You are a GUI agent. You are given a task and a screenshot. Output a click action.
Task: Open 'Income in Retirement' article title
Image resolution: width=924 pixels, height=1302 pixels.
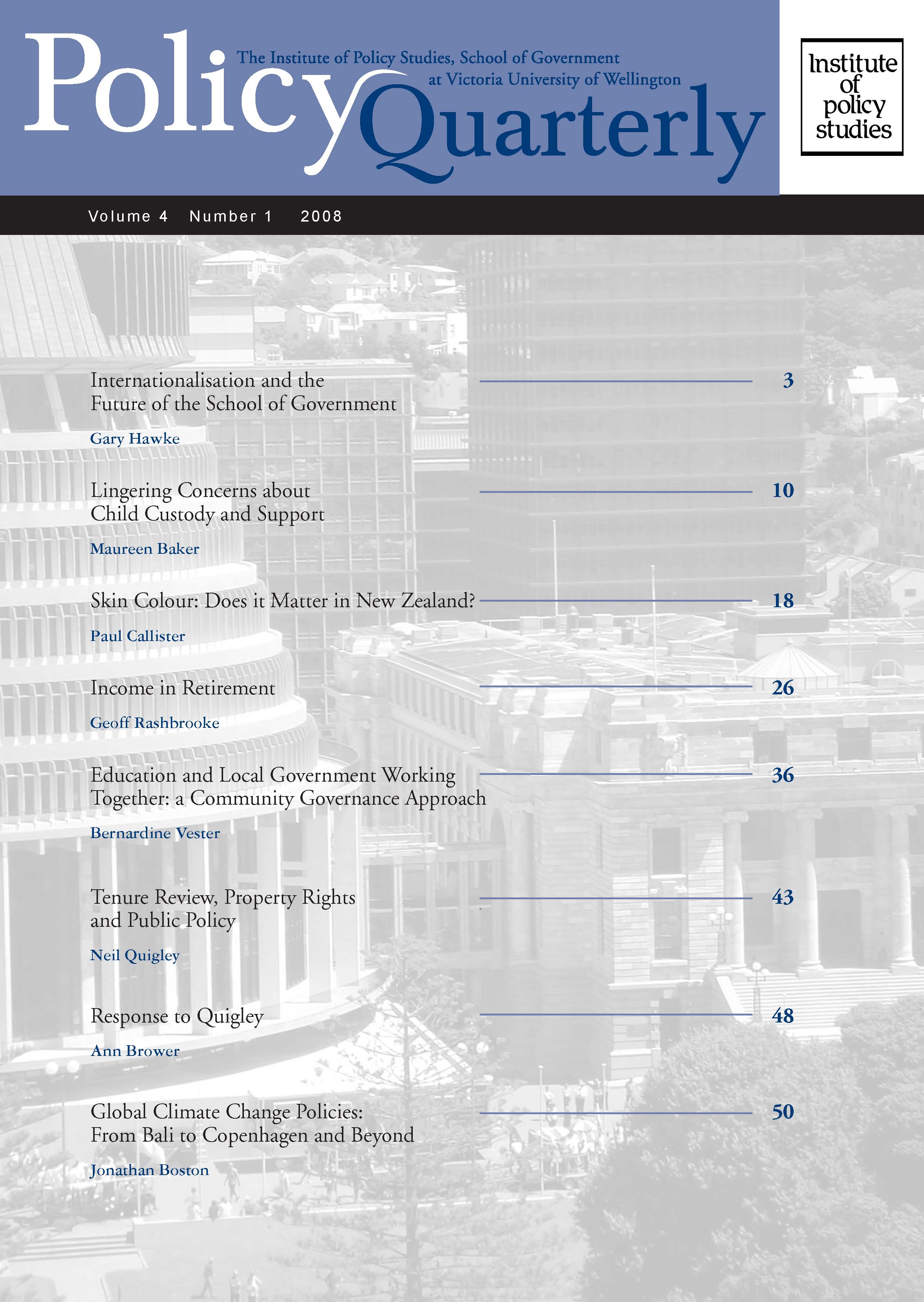[x=183, y=688]
